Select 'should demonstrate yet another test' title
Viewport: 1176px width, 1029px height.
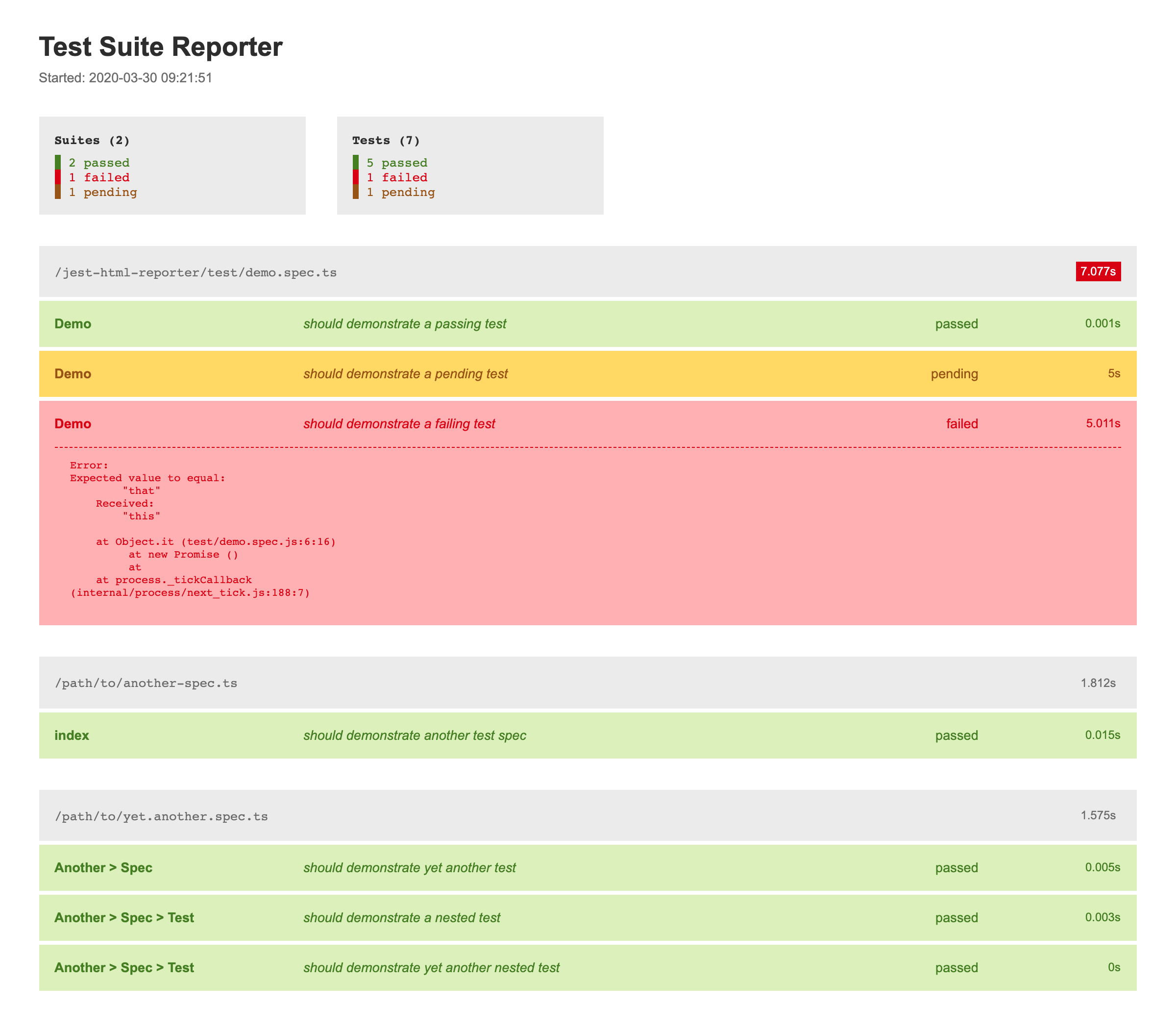point(410,868)
